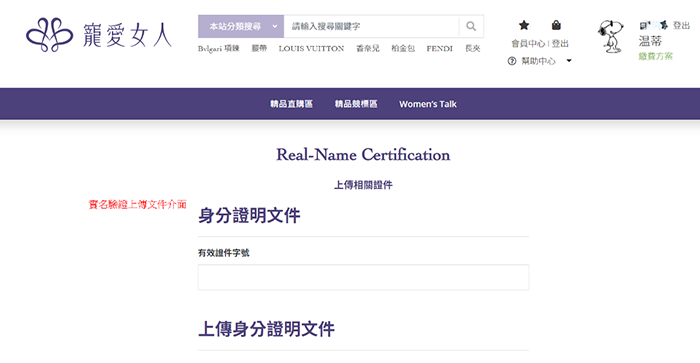The width and height of the screenshot is (700, 363).
Task: Open the 本站分類搜尋 category dropdown
Action: [x=241, y=26]
